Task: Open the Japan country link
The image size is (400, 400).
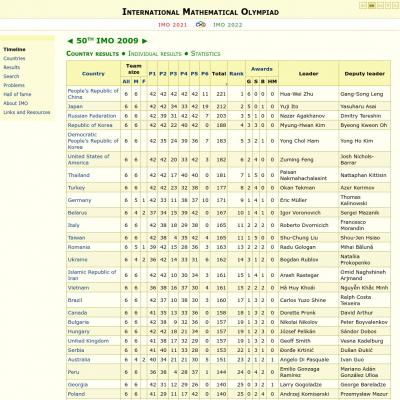Action: [75, 106]
